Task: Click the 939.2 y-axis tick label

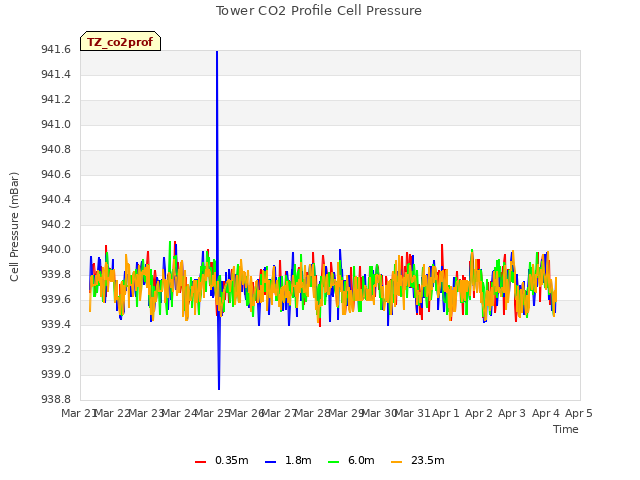Action: pyautogui.click(x=56, y=349)
